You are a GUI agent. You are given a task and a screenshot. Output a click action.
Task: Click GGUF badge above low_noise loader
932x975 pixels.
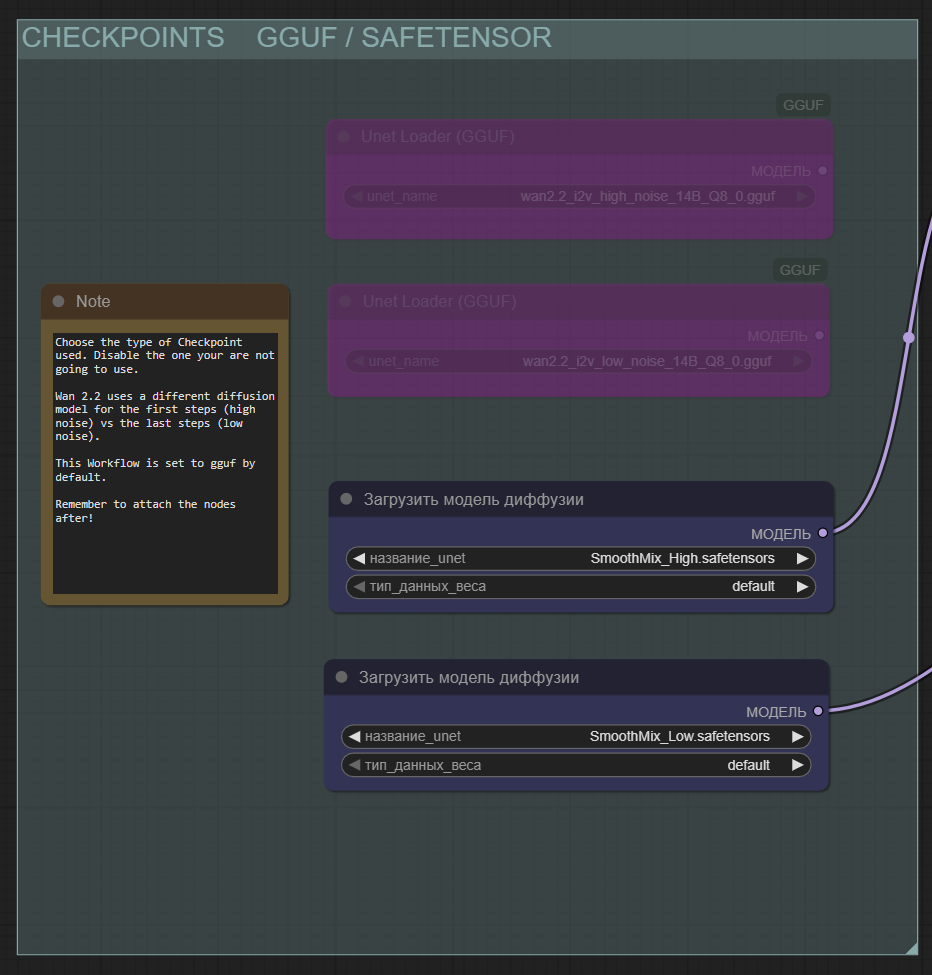pyautogui.click(x=800, y=270)
